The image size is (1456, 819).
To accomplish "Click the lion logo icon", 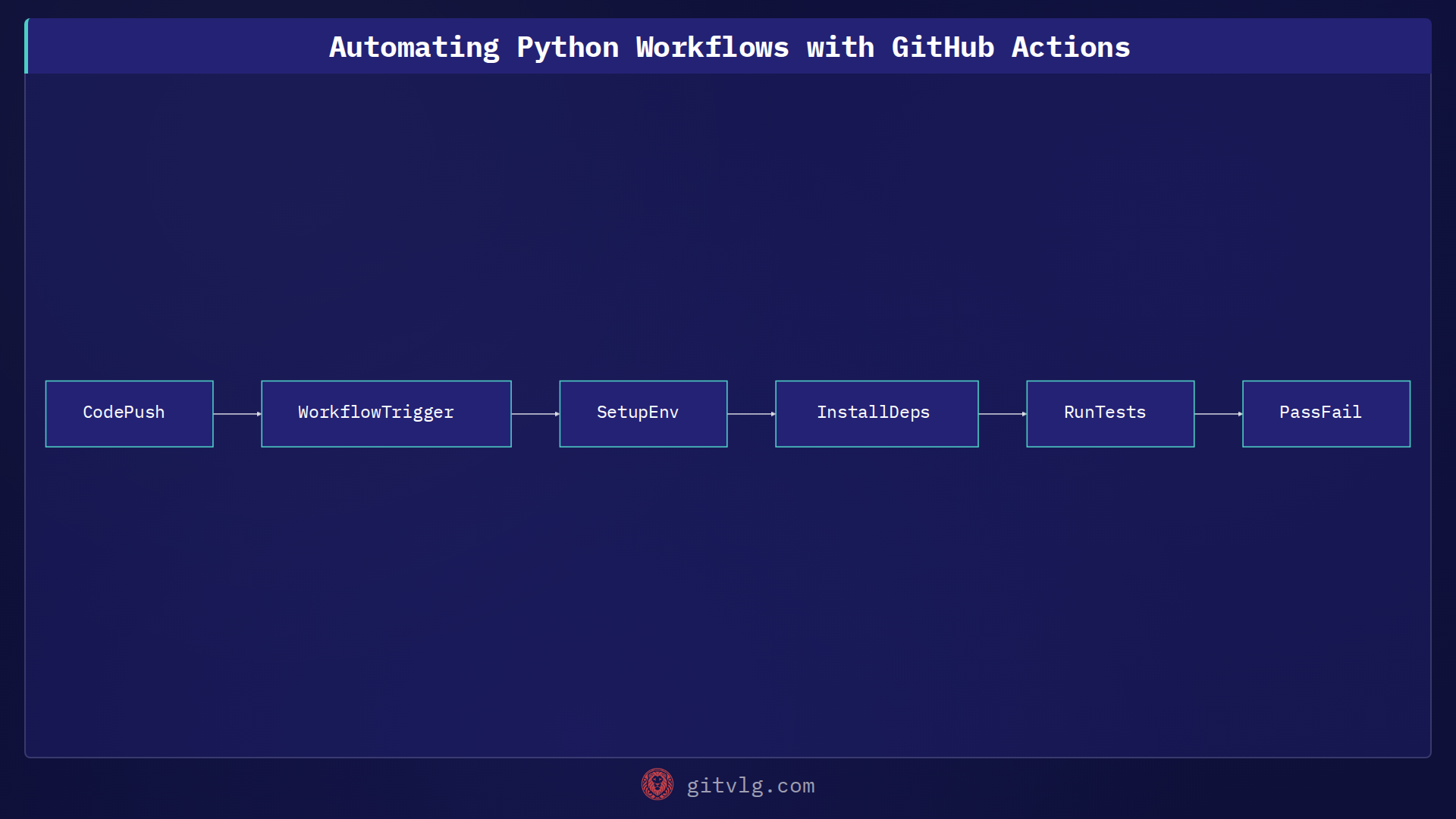I will pyautogui.click(x=657, y=784).
